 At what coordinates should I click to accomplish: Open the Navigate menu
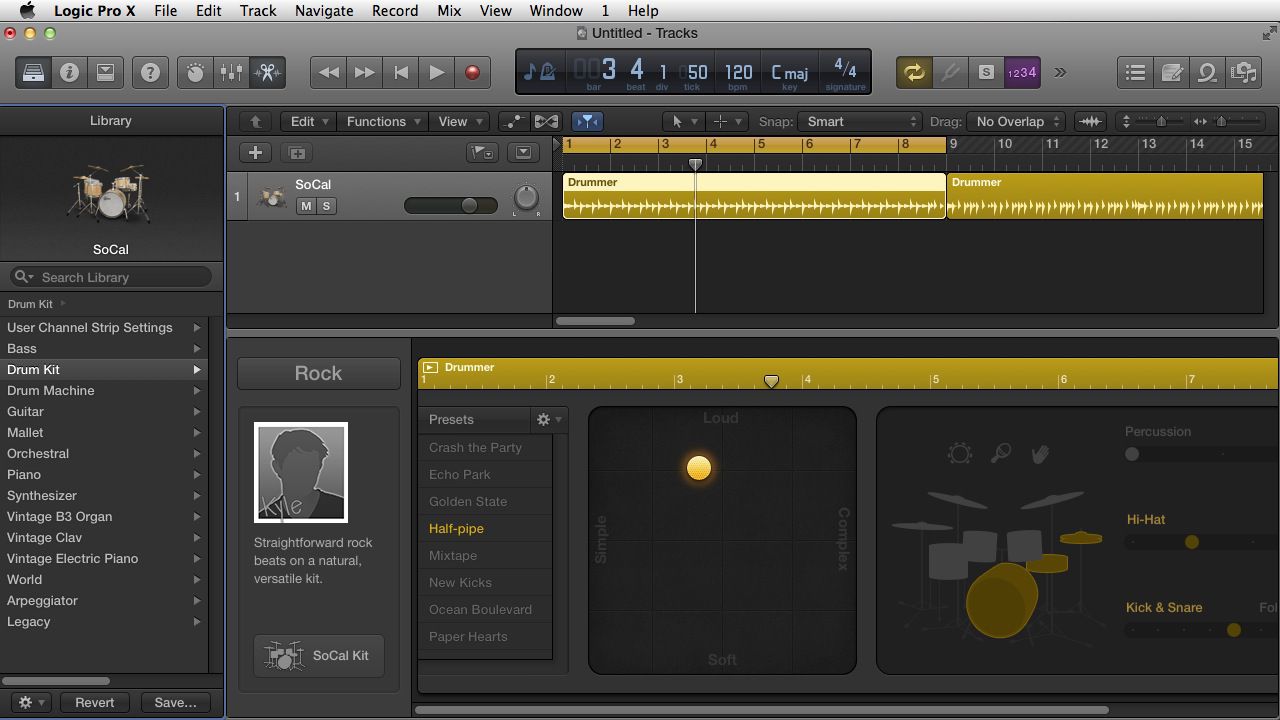(x=324, y=10)
